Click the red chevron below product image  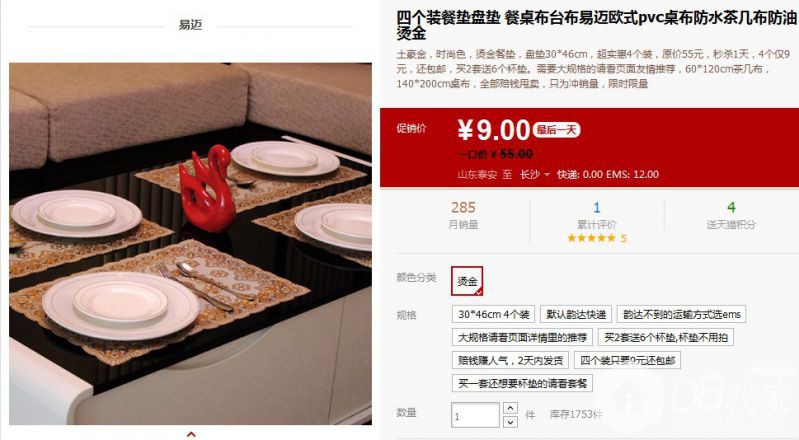click(x=191, y=434)
